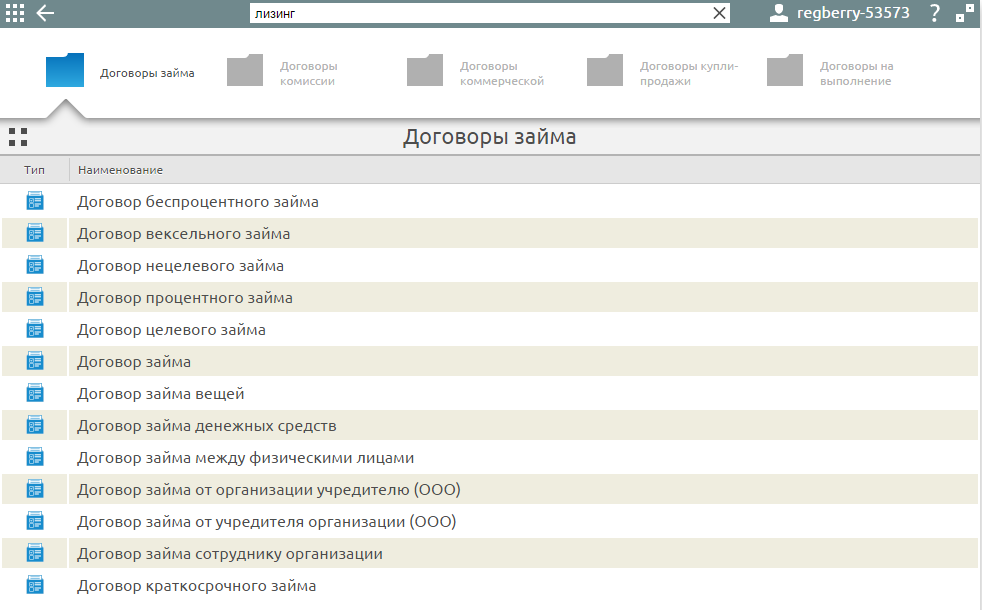The image size is (982, 610).
Task: Open help using the question mark icon
Action: pos(934,13)
